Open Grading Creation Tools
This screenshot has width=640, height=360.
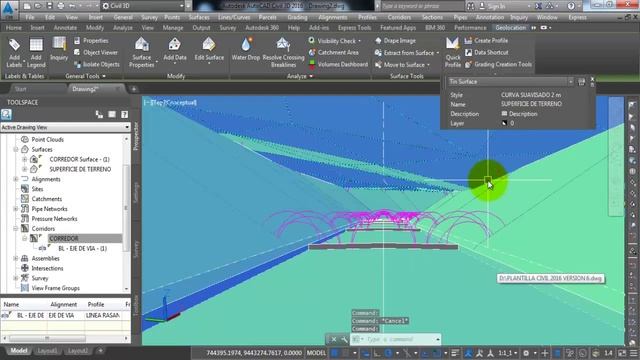click(498, 64)
